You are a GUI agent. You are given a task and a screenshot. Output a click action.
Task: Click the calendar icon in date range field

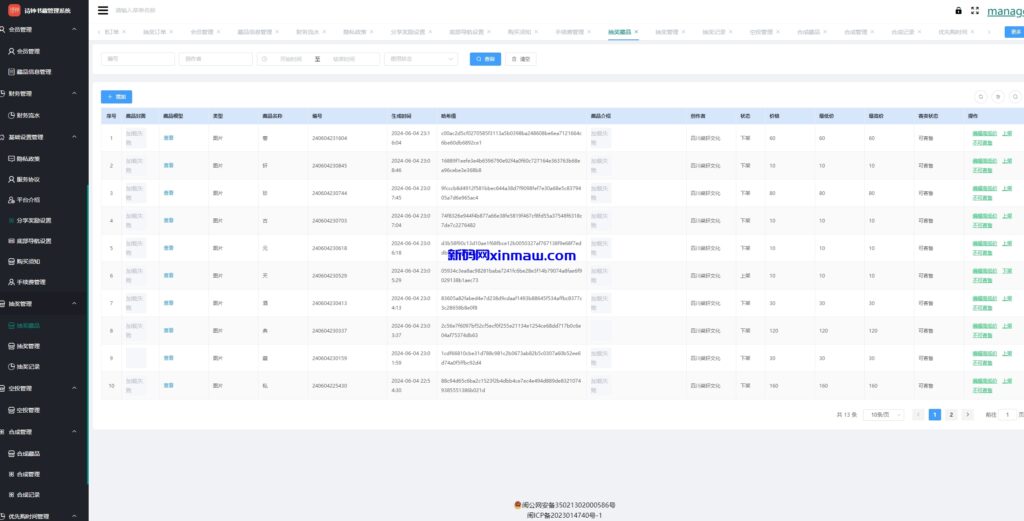265,59
